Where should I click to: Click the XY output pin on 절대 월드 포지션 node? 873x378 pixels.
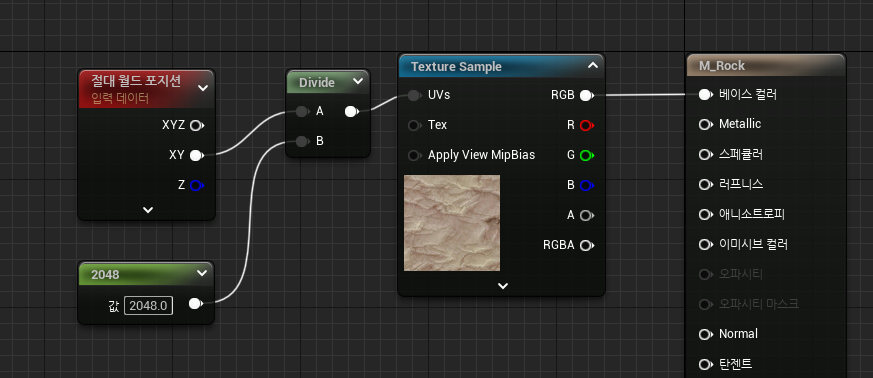(196, 155)
